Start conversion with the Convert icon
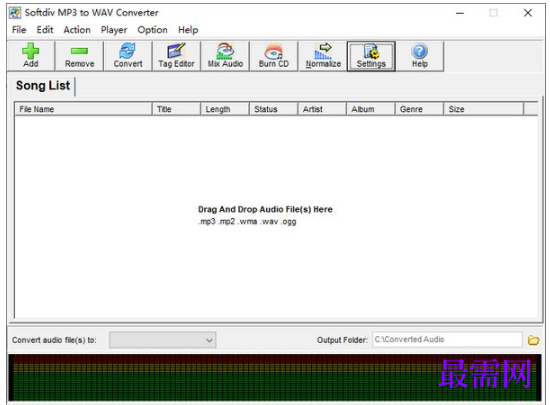 (x=128, y=56)
